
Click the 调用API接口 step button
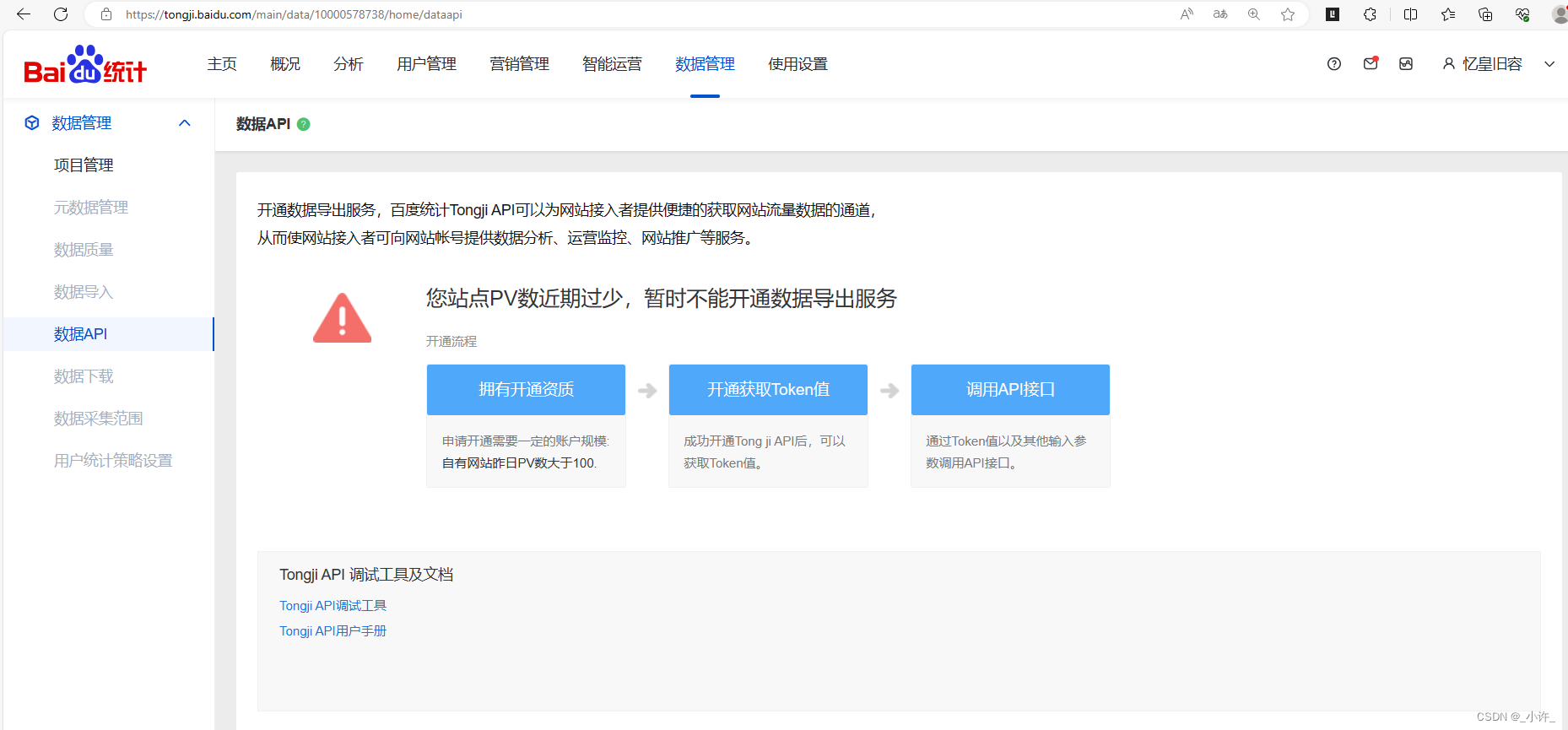pyautogui.click(x=1010, y=390)
